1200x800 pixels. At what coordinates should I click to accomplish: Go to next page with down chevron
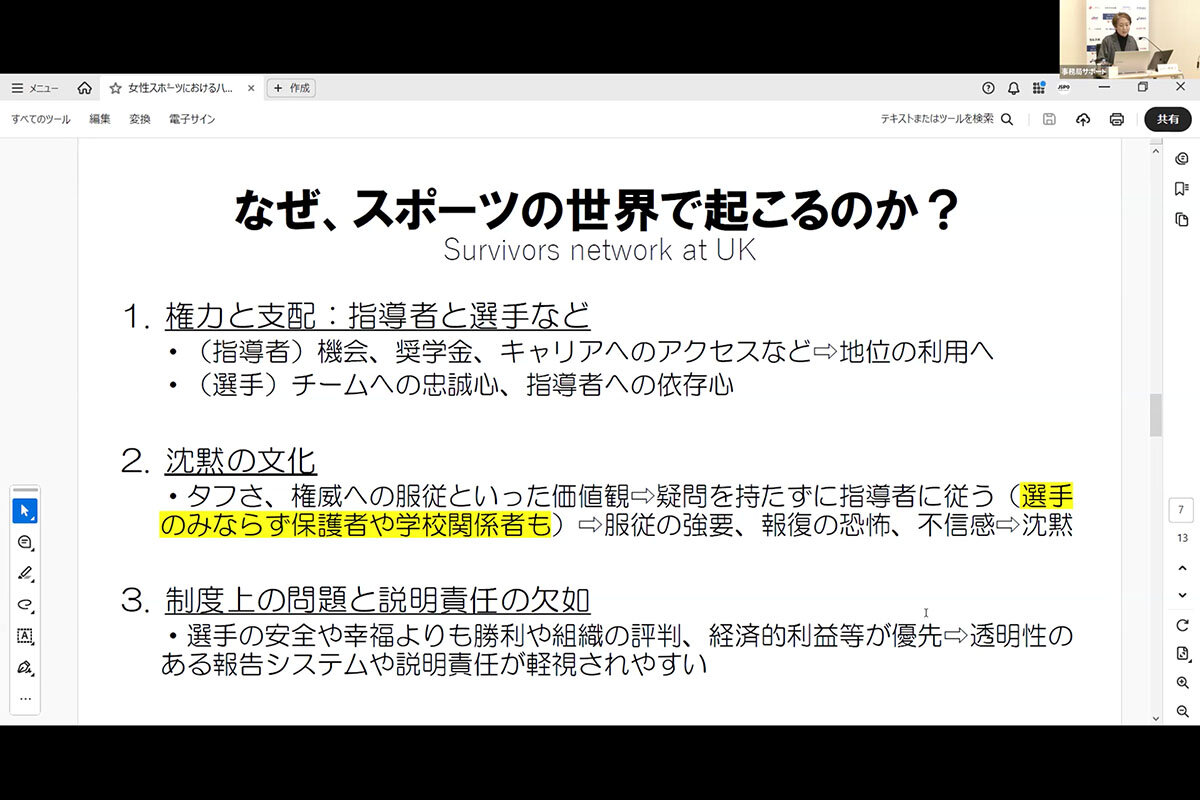point(1182,595)
